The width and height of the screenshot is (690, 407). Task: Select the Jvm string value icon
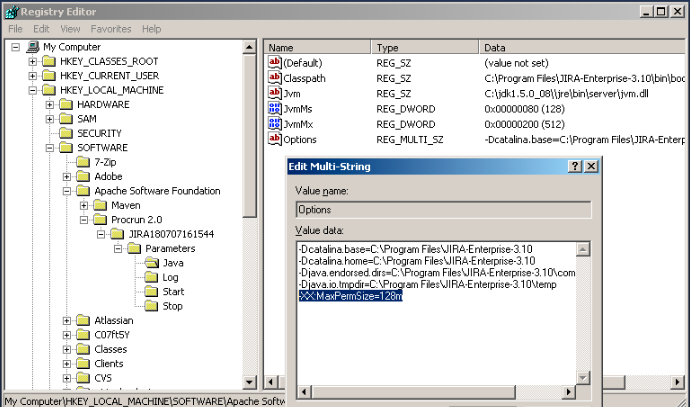click(276, 93)
